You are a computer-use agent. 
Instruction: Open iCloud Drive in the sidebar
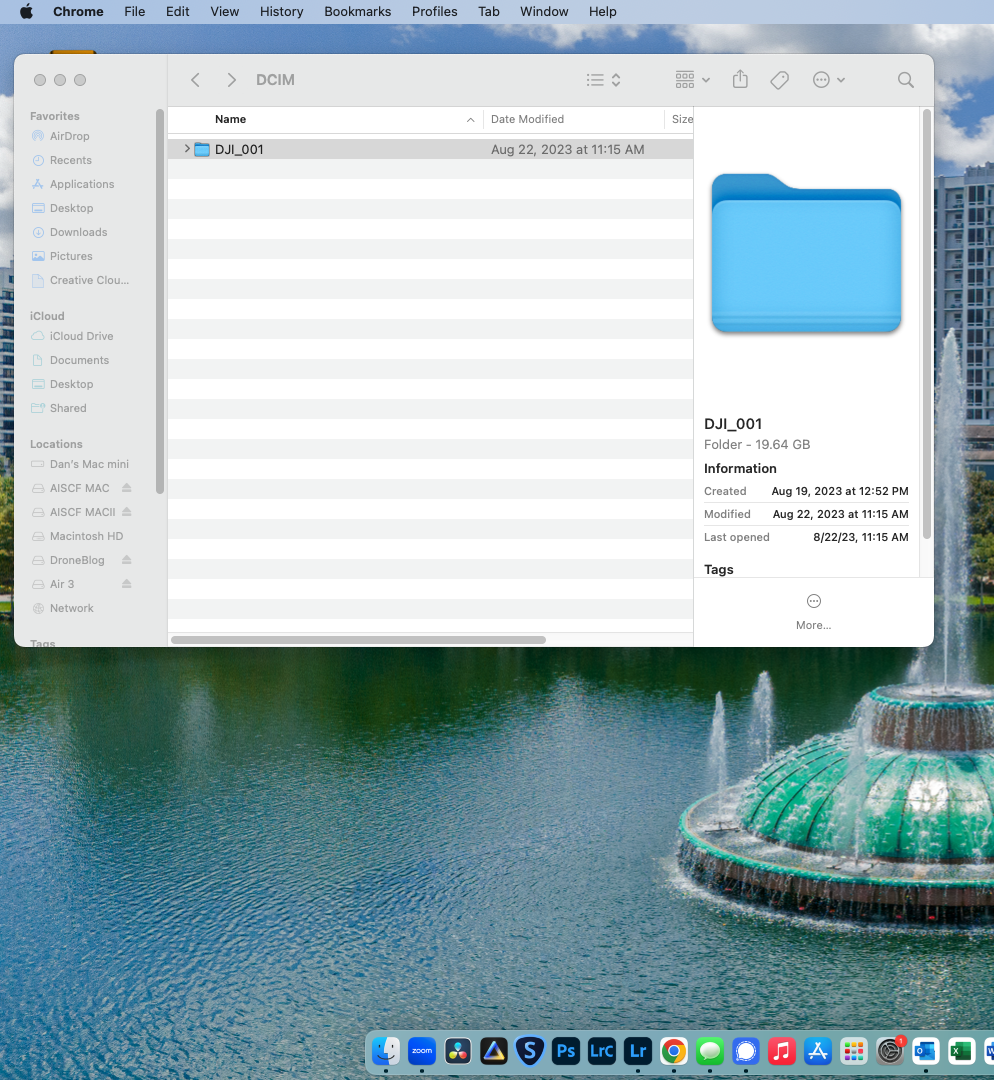click(x=81, y=336)
